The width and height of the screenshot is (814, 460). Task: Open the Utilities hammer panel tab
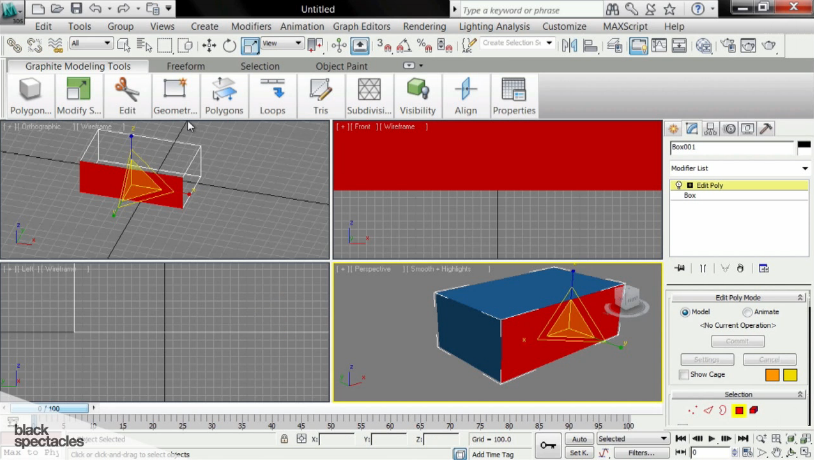pyautogui.click(x=766, y=129)
